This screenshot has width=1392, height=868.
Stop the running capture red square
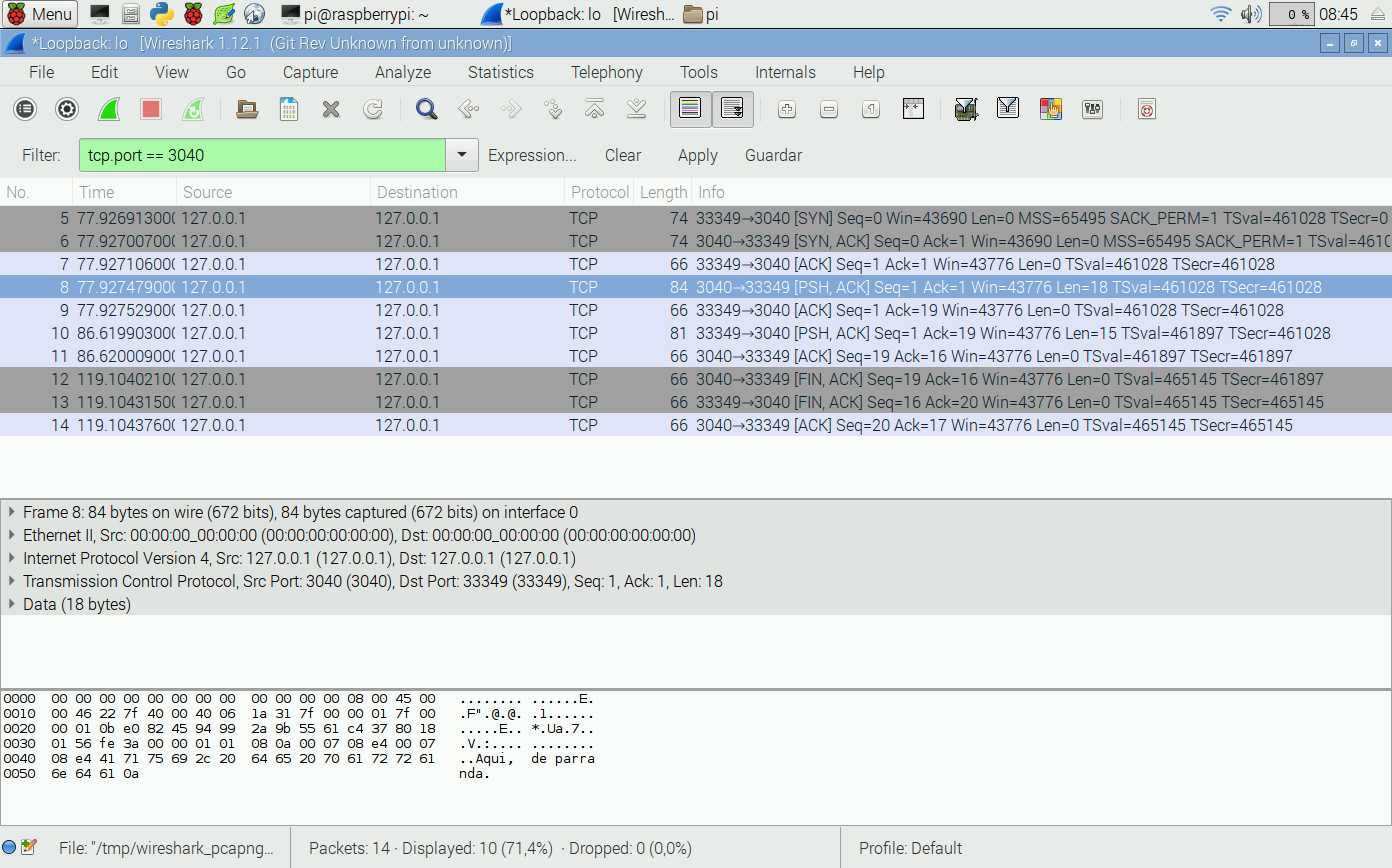(x=151, y=109)
